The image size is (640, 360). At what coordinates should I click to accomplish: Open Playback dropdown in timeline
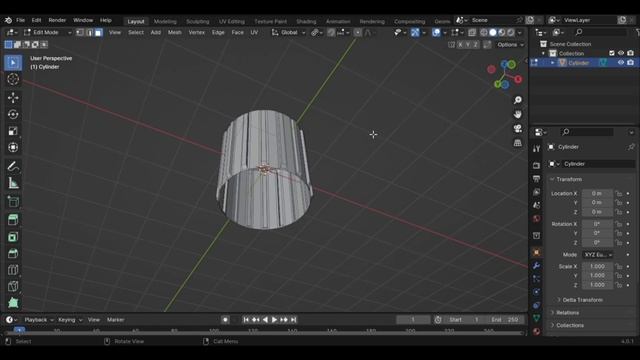point(39,320)
